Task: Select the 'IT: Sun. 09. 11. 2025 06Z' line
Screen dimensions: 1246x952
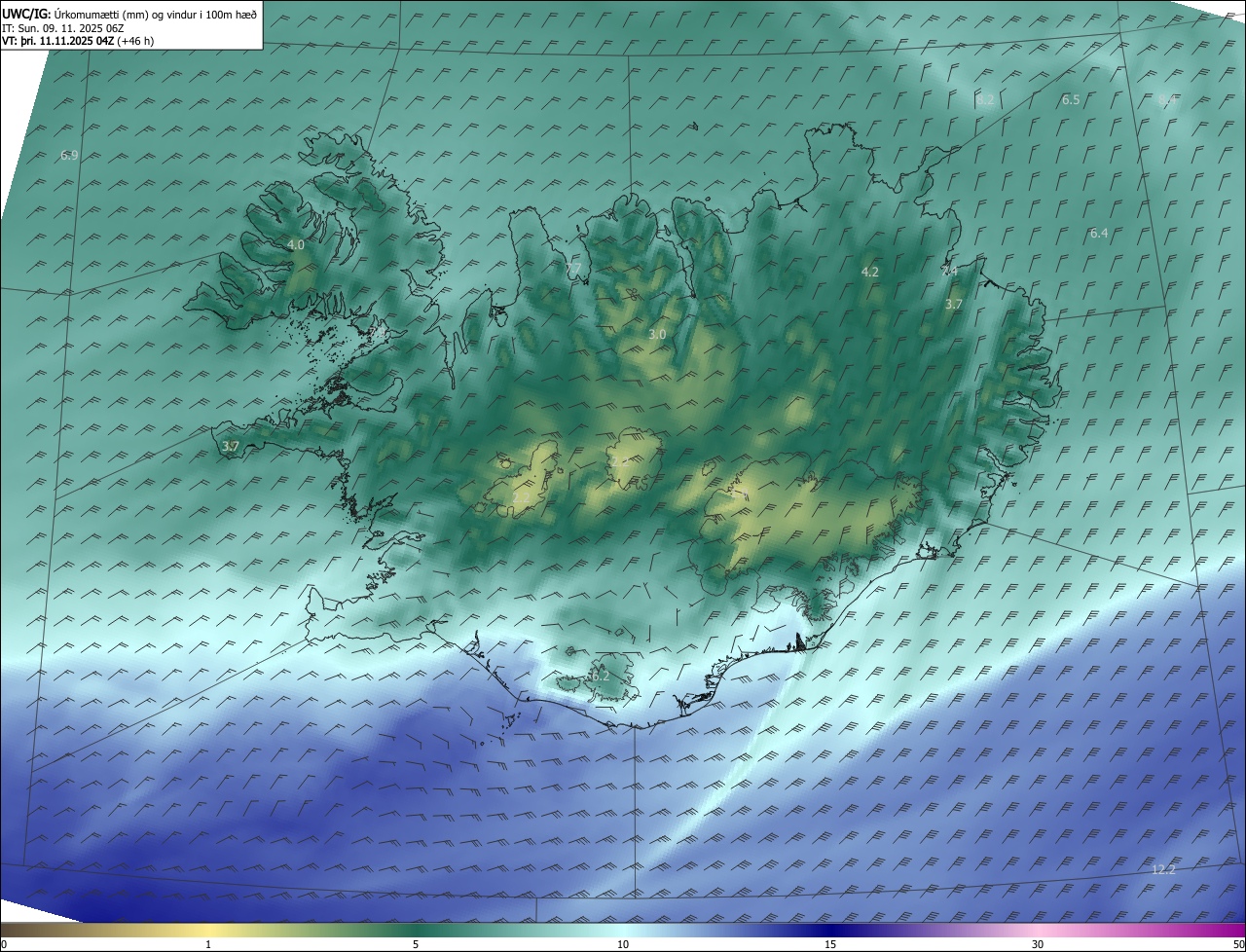Action: click(62, 27)
